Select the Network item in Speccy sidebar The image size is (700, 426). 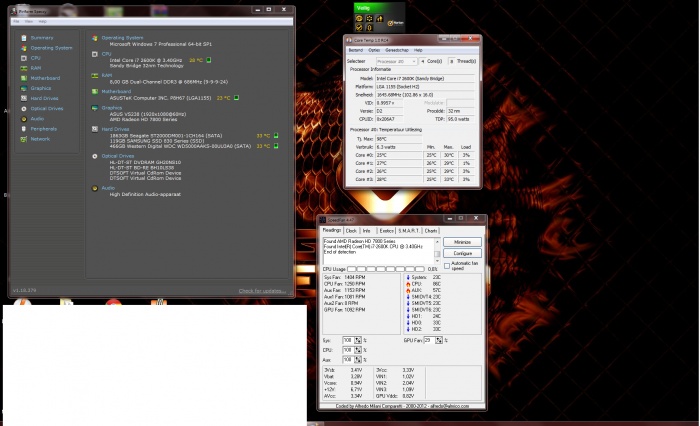point(40,139)
